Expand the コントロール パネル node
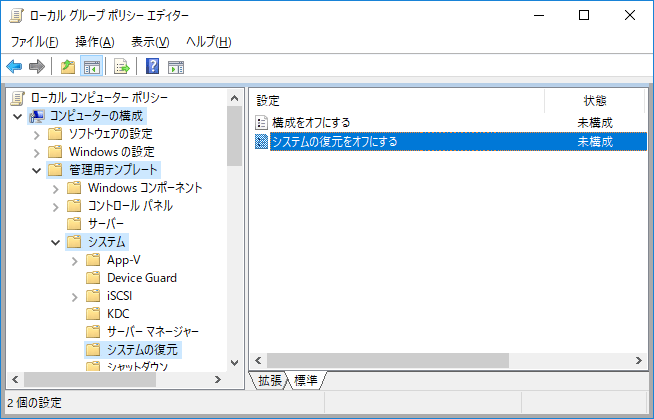The height and width of the screenshot is (419, 654). coord(55,207)
